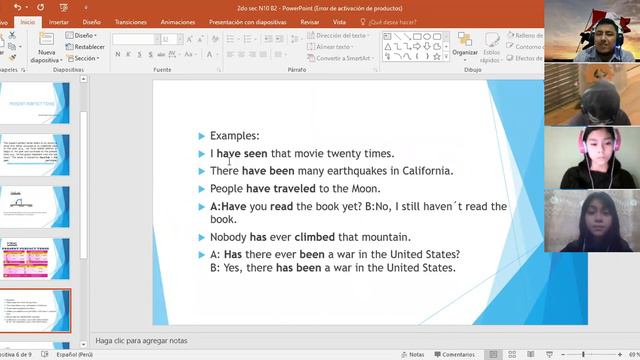Select the Present Perfect Tense title slide thumbnail
Screen dimensions: 640x360
35,103
